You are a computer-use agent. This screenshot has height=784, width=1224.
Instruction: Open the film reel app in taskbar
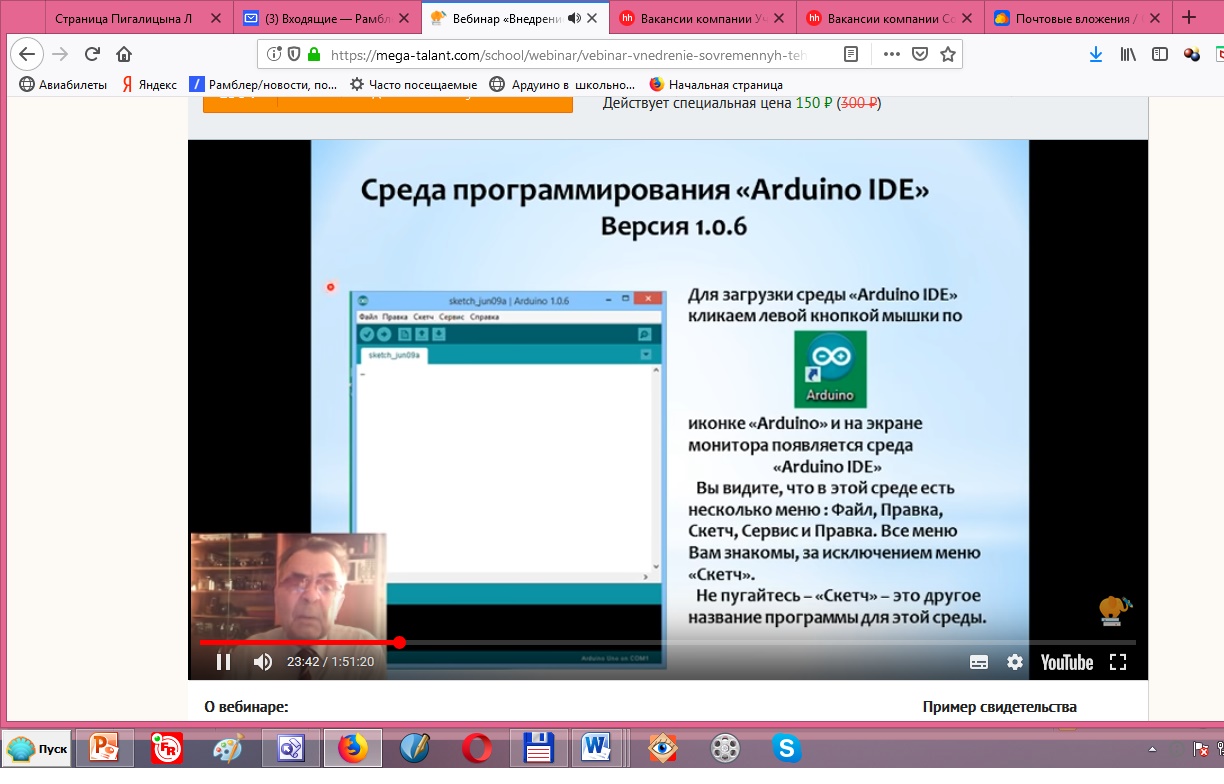coord(725,748)
